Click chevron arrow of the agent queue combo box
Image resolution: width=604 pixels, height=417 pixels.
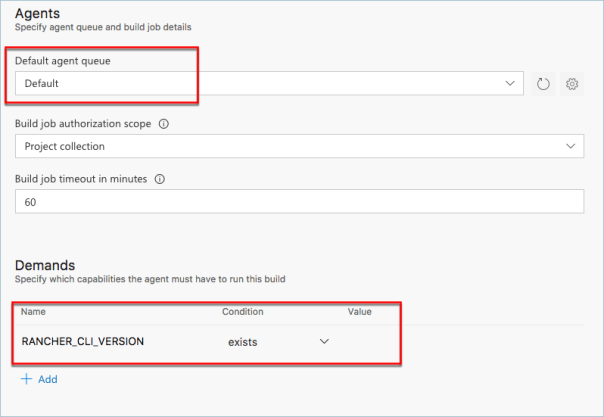511,83
